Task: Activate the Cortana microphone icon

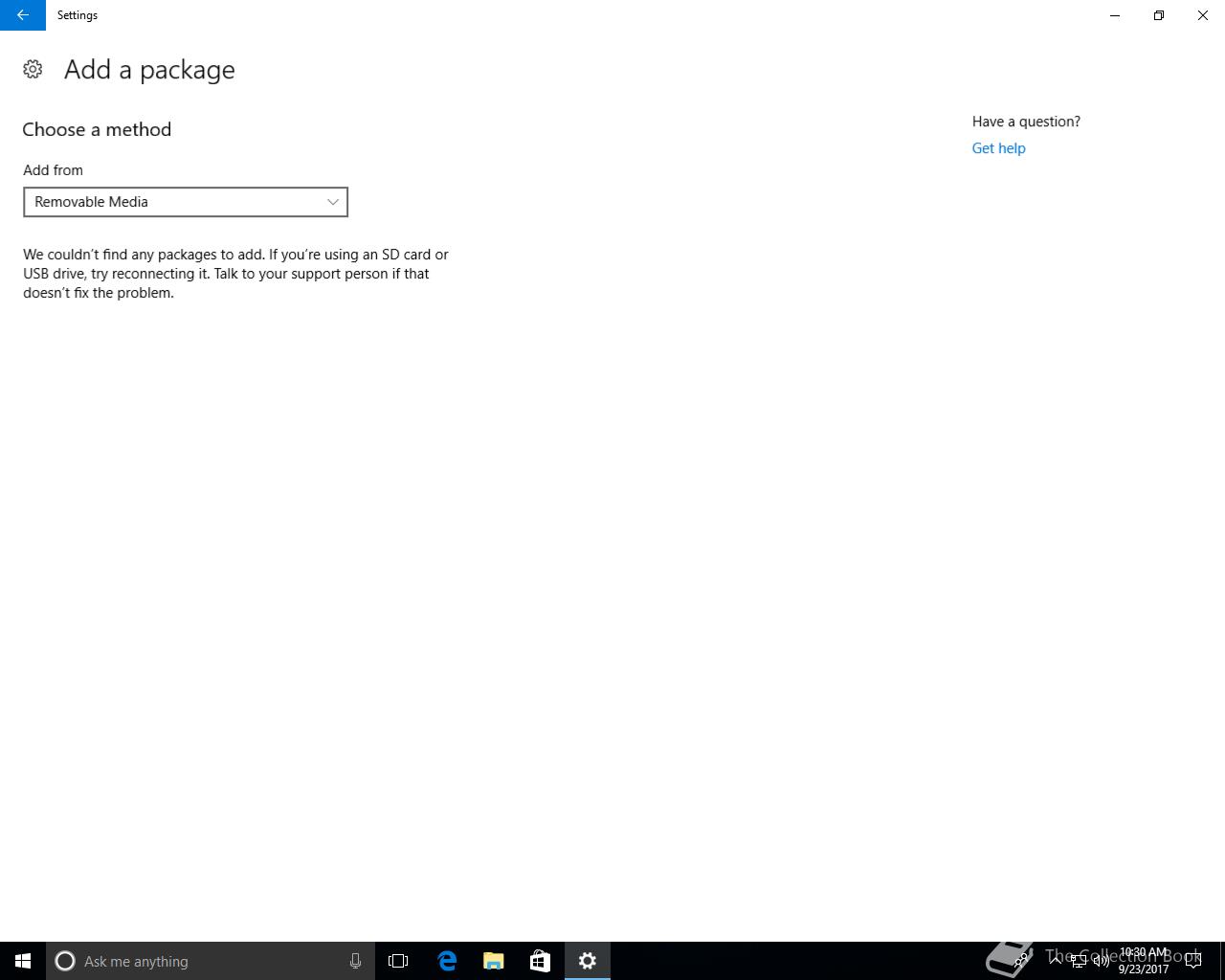Action: [x=355, y=961]
